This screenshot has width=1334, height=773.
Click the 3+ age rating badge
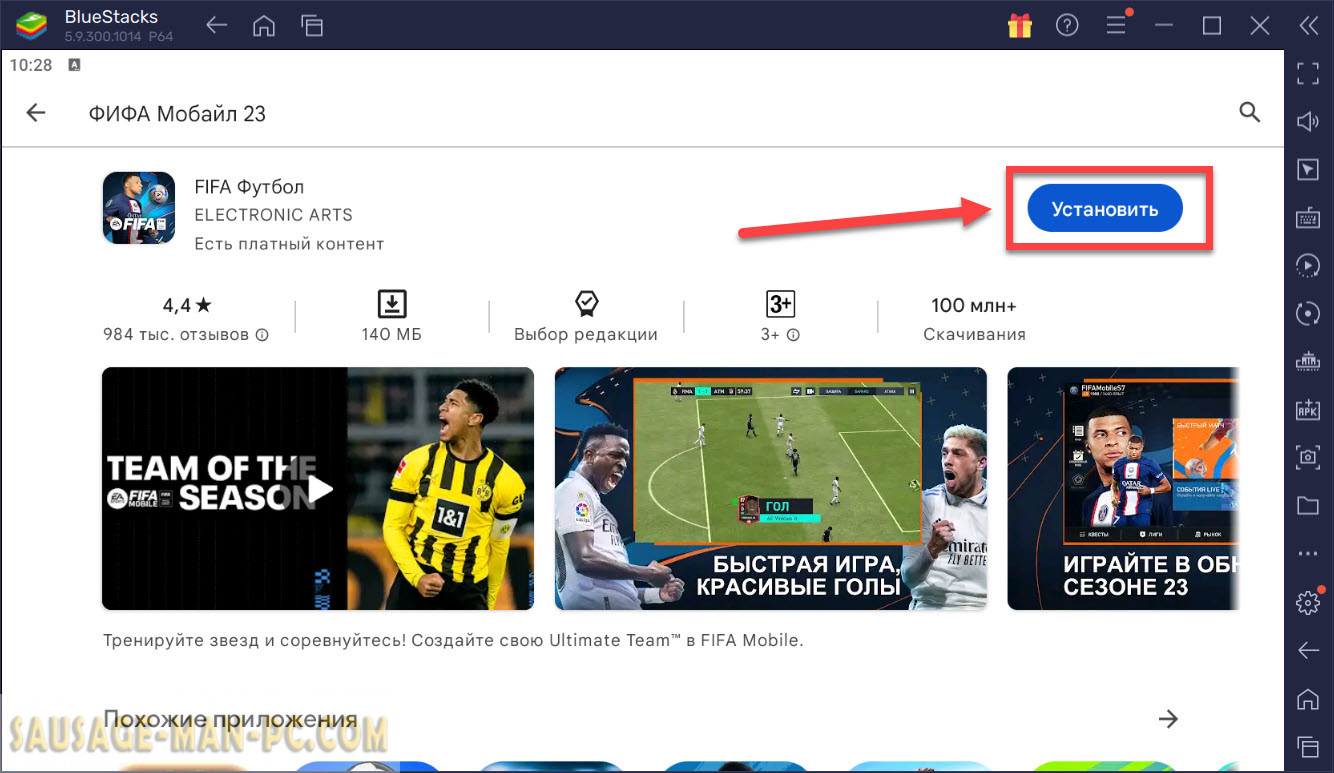tap(780, 304)
